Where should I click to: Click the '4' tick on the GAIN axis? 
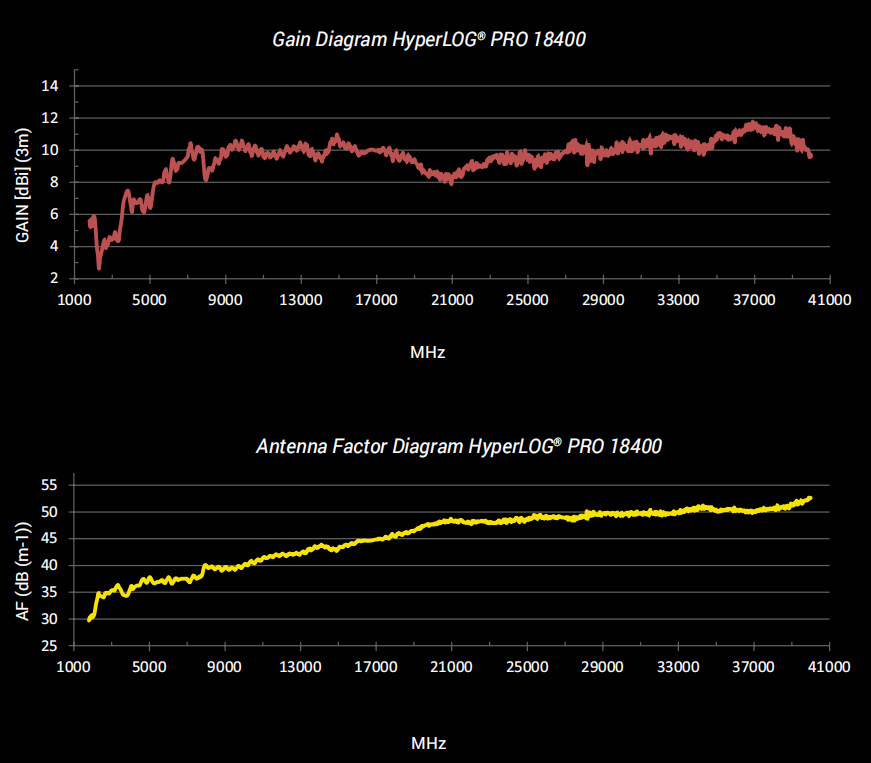[x=54, y=246]
